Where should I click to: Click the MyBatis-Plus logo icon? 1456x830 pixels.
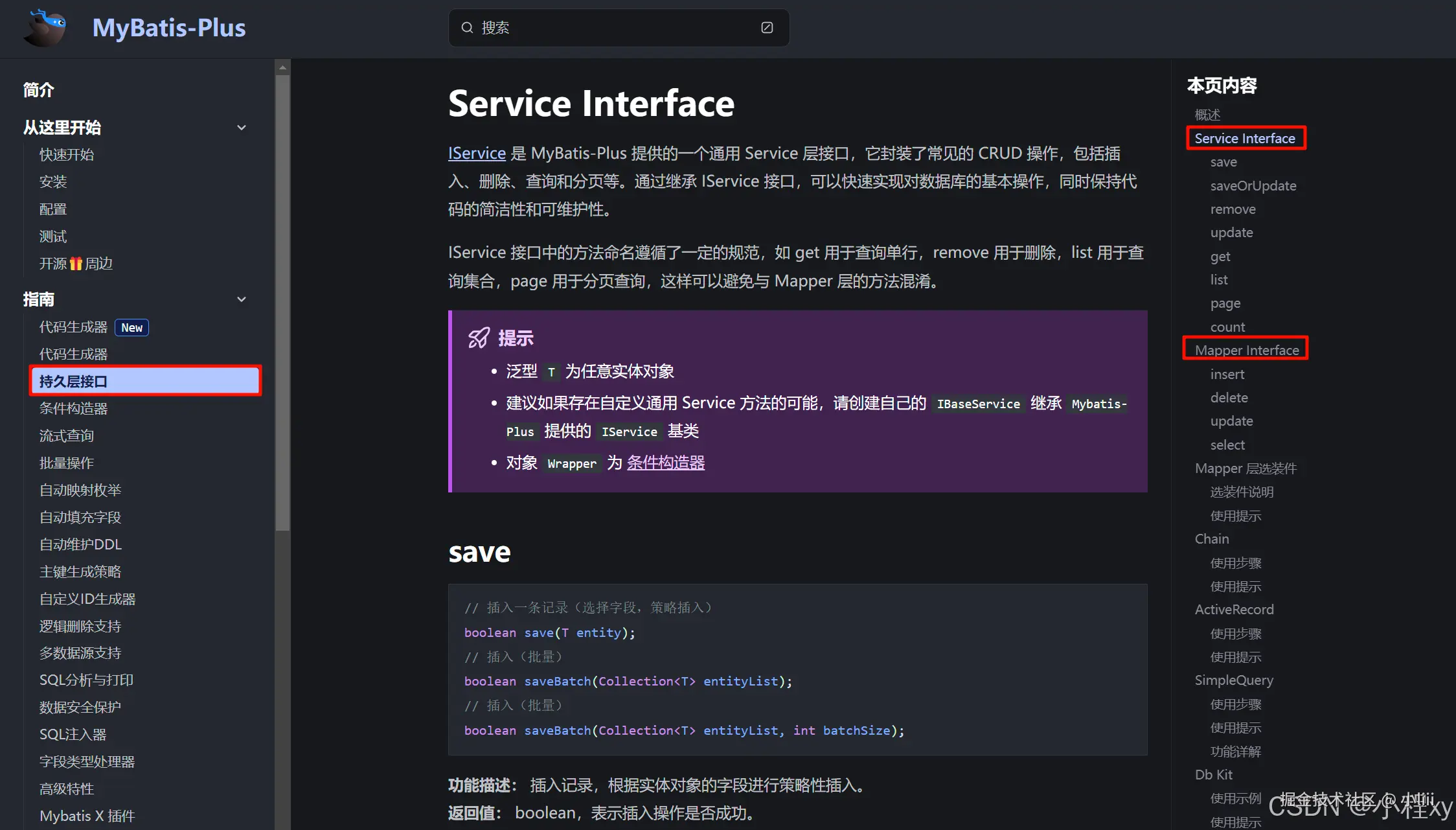(44, 28)
